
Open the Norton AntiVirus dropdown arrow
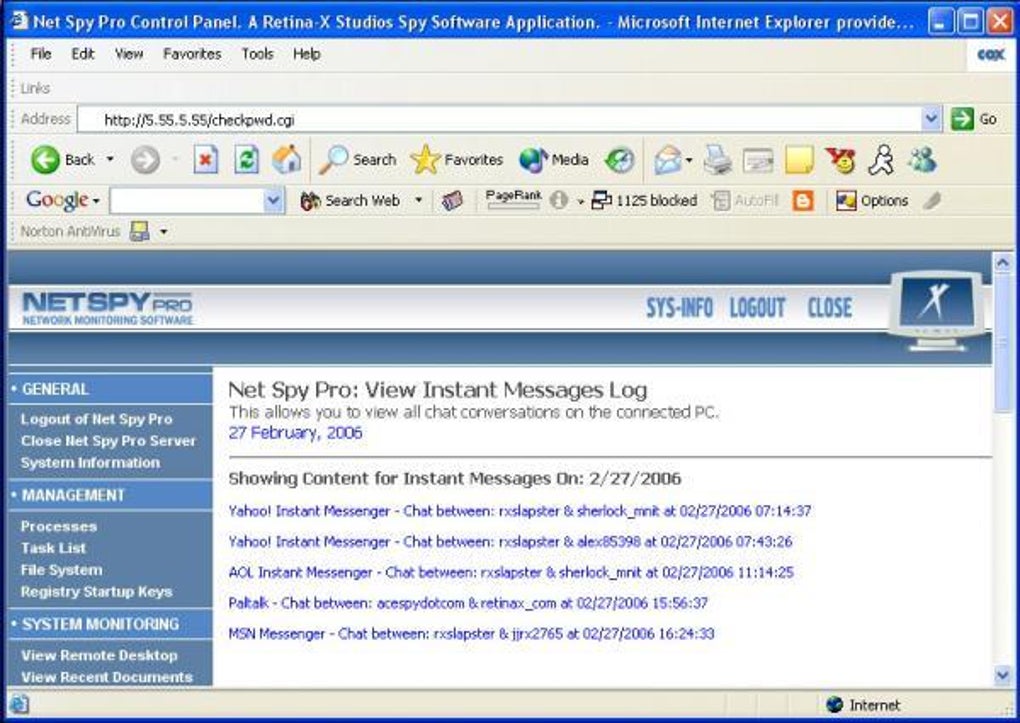coord(163,231)
